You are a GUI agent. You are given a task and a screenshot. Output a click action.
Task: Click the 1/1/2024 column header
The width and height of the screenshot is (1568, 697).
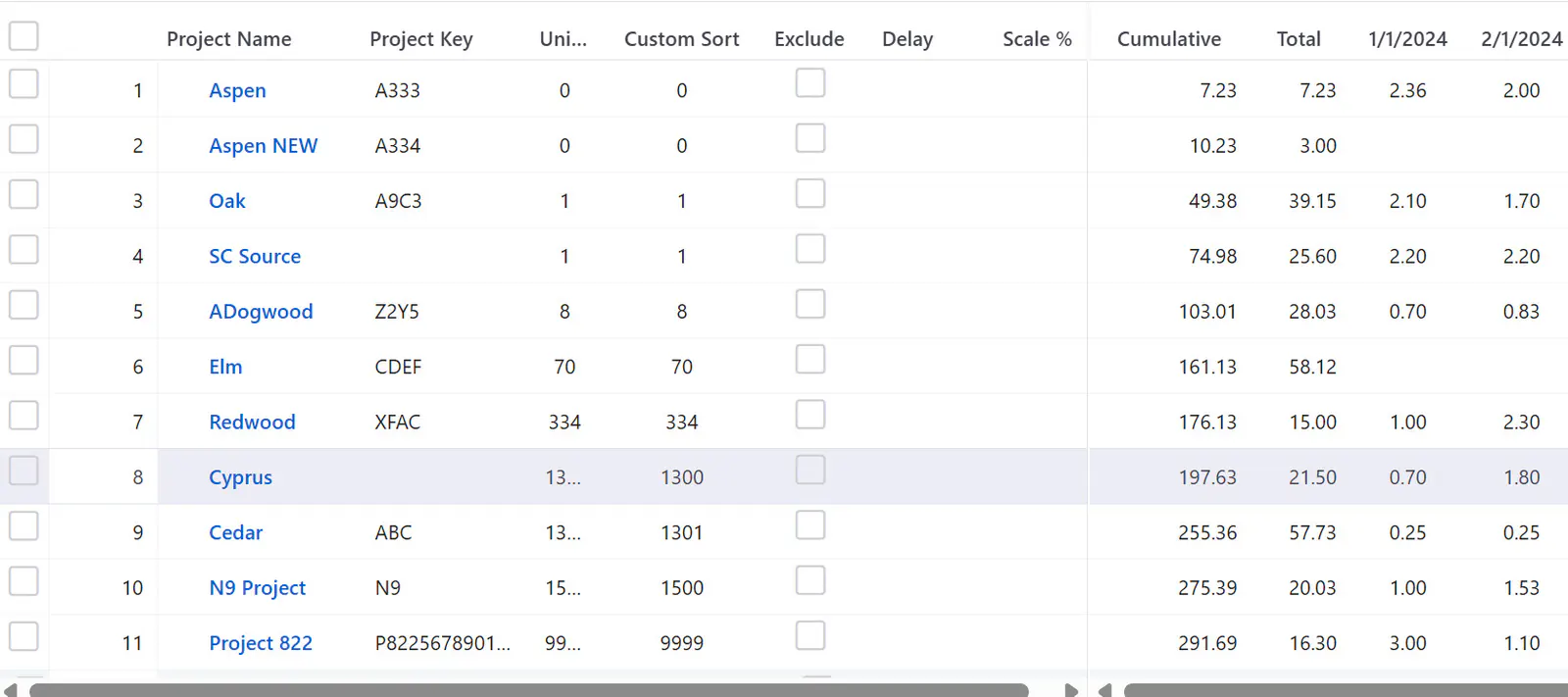coord(1407,39)
